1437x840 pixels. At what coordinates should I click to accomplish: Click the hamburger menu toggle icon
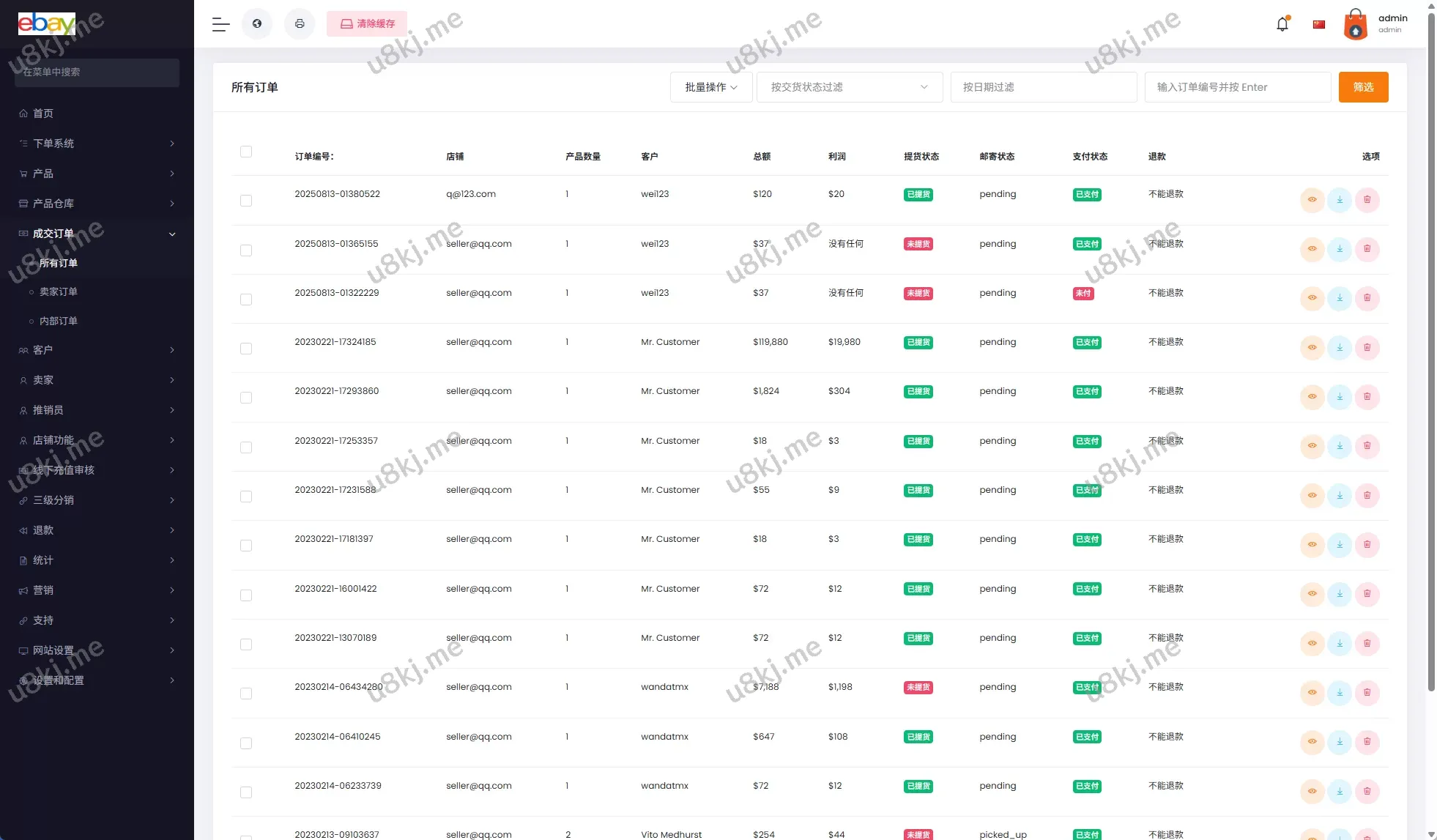[x=220, y=24]
